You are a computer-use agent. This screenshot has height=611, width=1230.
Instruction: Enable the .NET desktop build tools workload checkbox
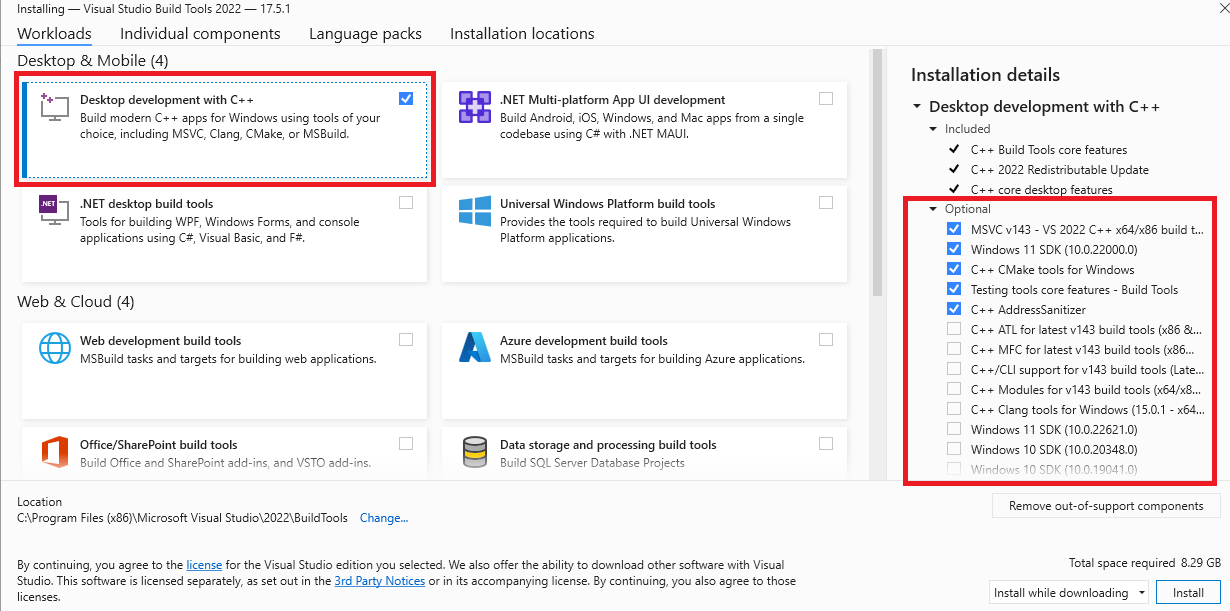(x=406, y=201)
